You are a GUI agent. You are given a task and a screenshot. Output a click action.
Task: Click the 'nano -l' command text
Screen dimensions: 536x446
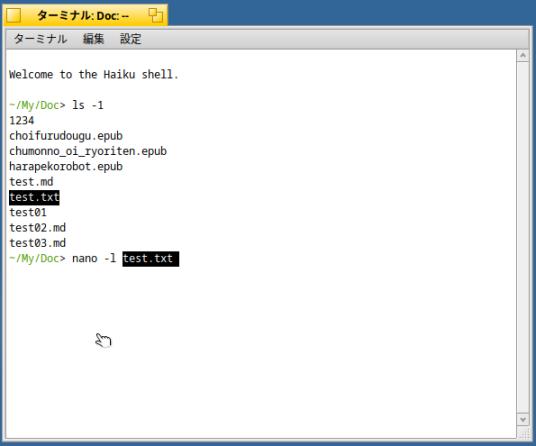pos(94,258)
